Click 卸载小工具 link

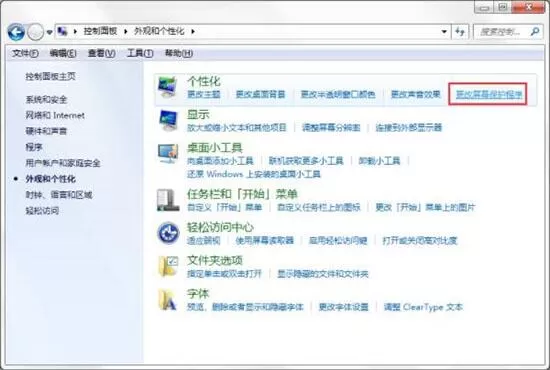379,161
